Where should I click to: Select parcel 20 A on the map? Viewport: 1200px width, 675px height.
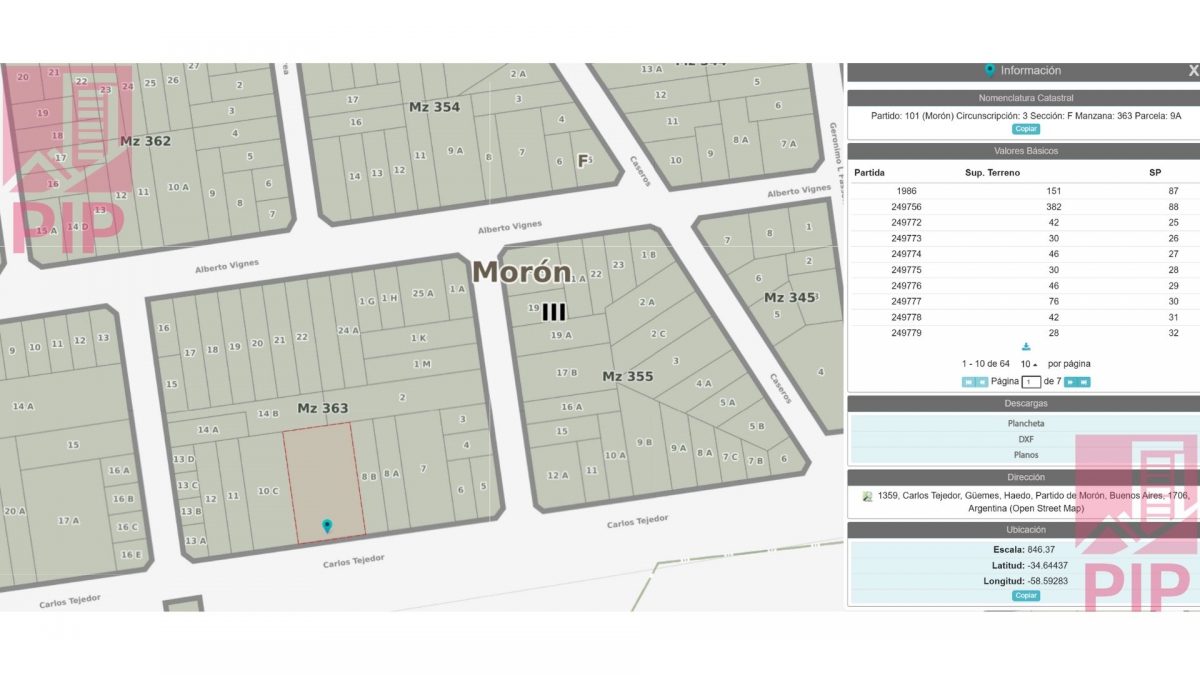pyautogui.click(x=14, y=511)
